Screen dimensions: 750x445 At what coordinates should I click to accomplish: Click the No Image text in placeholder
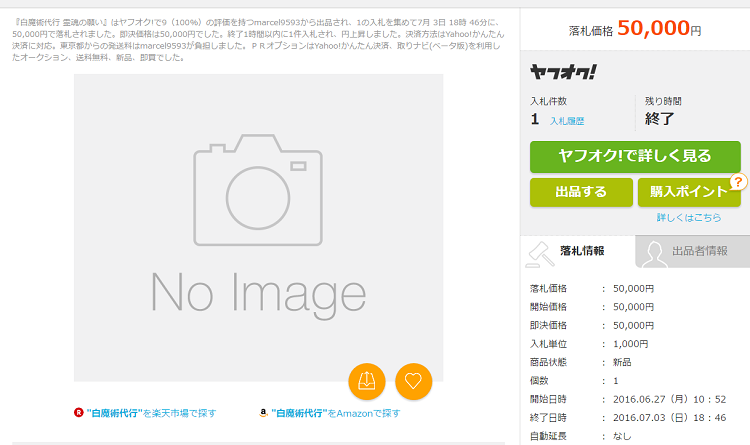pos(258,290)
